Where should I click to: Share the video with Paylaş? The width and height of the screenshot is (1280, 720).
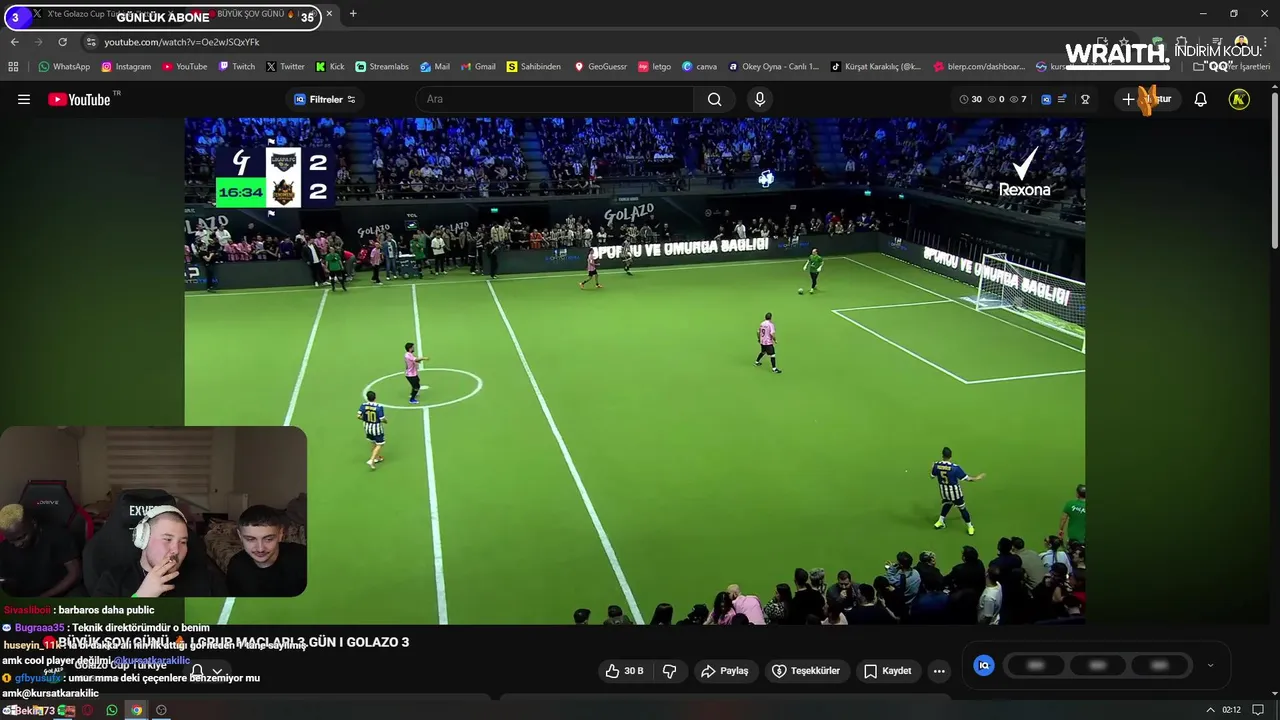tap(724, 671)
